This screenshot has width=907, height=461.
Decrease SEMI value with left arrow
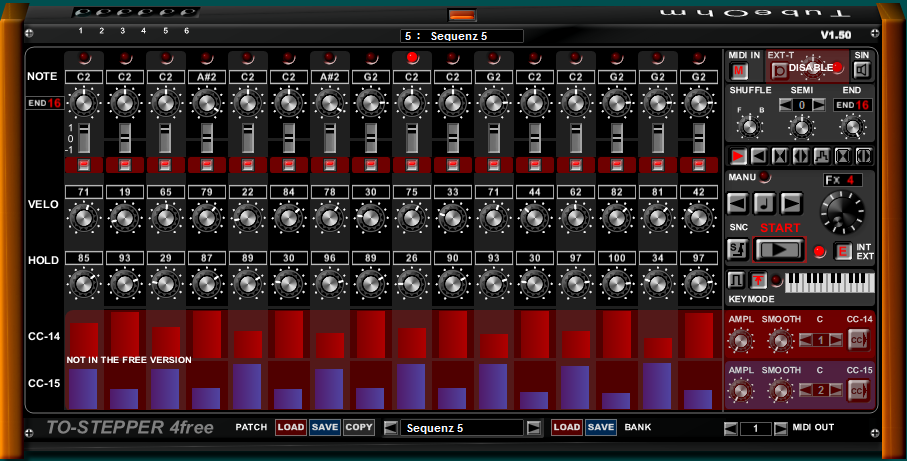(x=785, y=105)
